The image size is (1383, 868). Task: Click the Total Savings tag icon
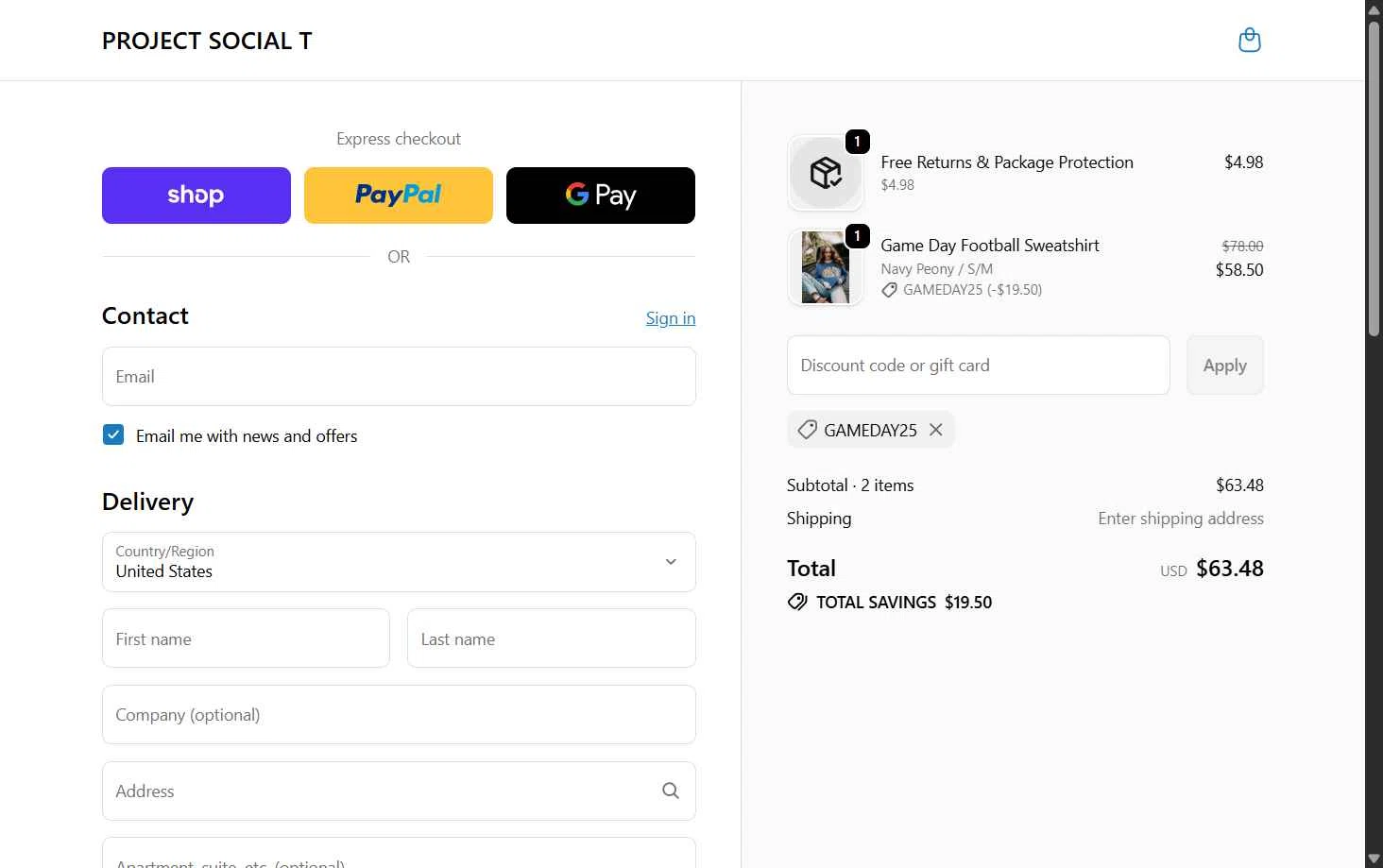click(797, 602)
